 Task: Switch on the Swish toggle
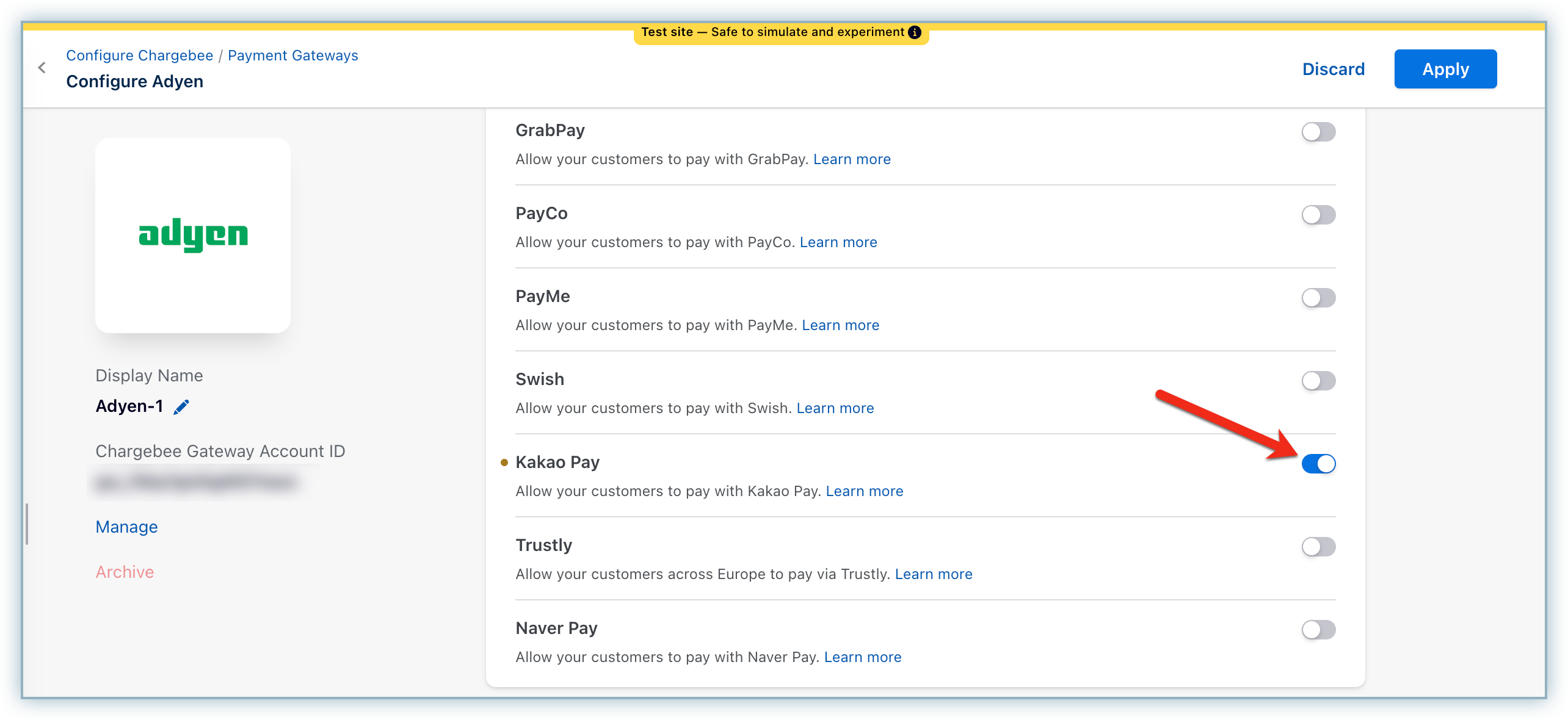click(x=1318, y=381)
